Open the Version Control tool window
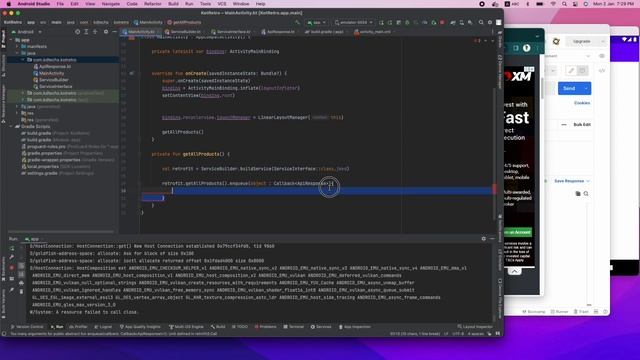This screenshot has height=360, width=640. click(27, 327)
